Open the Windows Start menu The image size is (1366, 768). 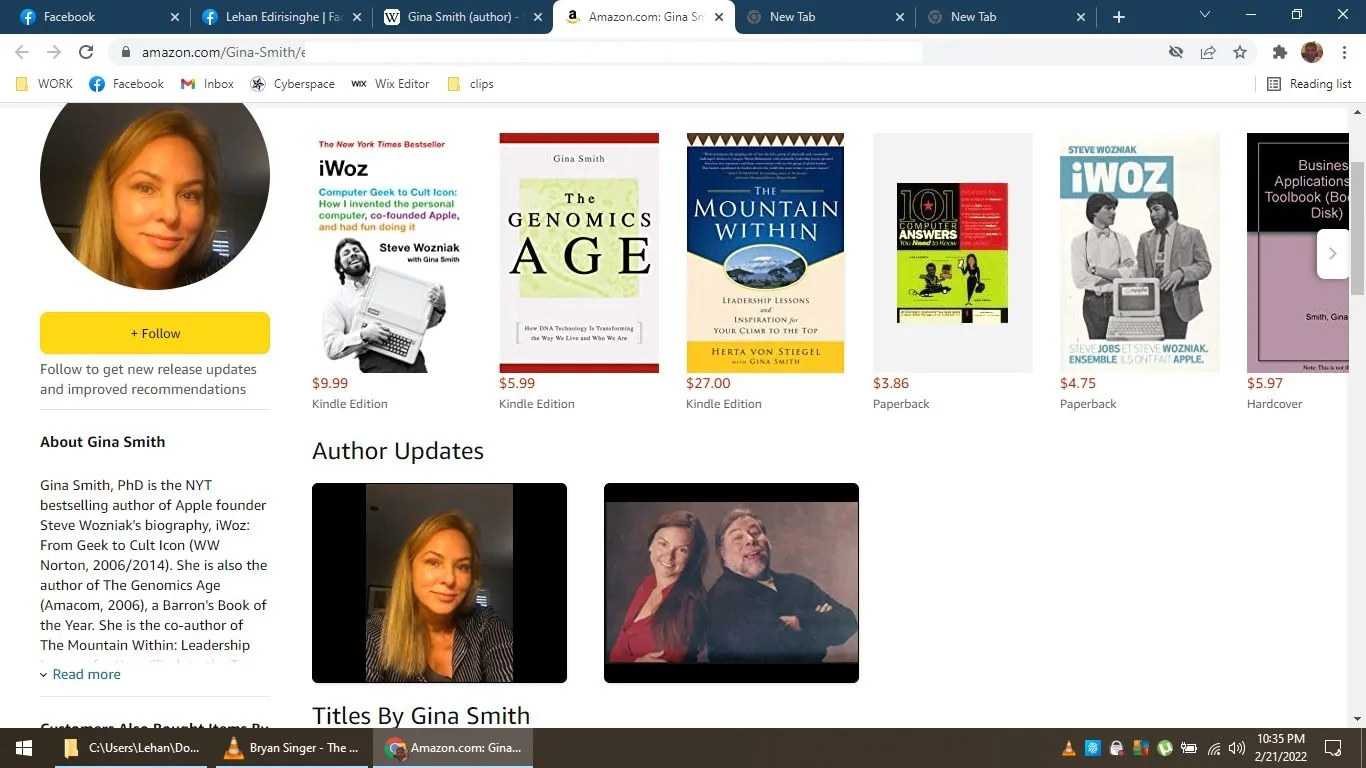tap(23, 748)
